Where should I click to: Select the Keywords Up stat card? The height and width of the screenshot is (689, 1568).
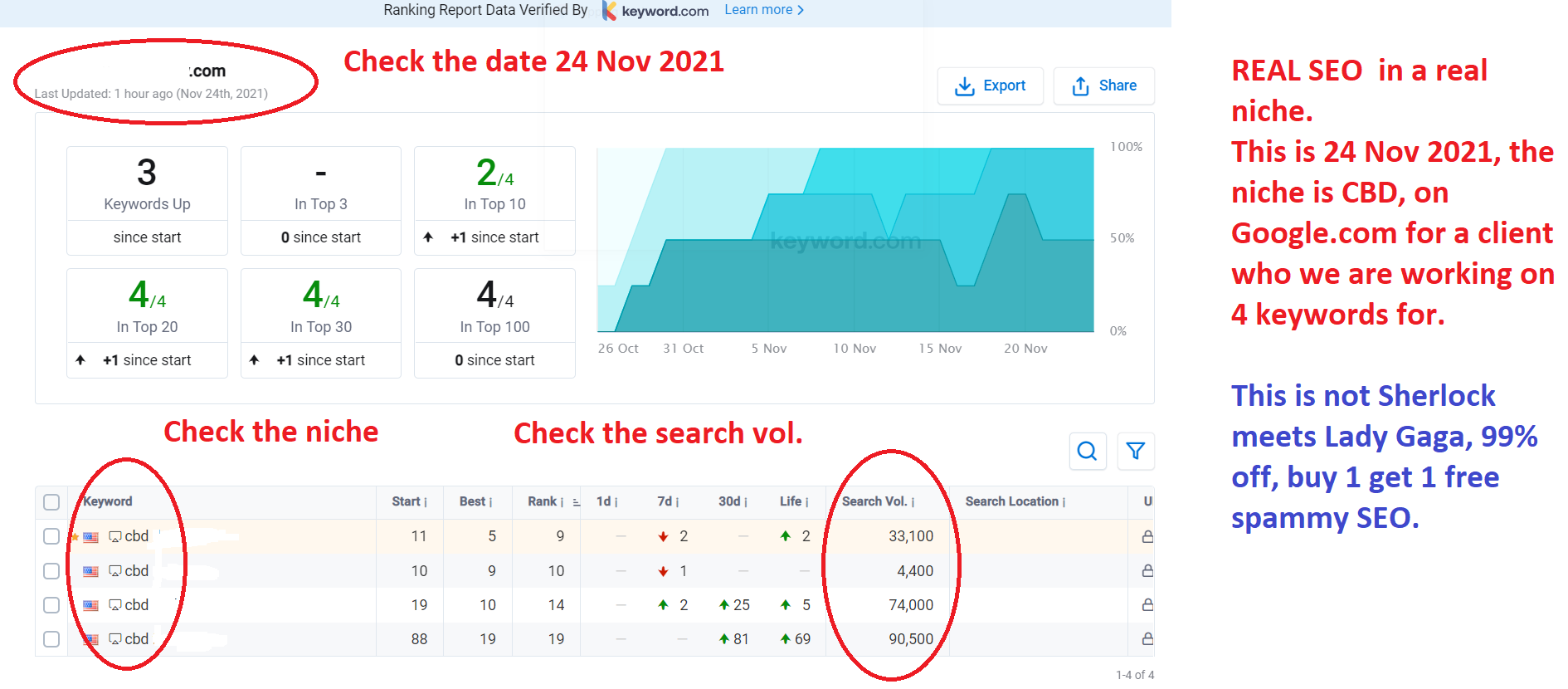pyautogui.click(x=147, y=201)
